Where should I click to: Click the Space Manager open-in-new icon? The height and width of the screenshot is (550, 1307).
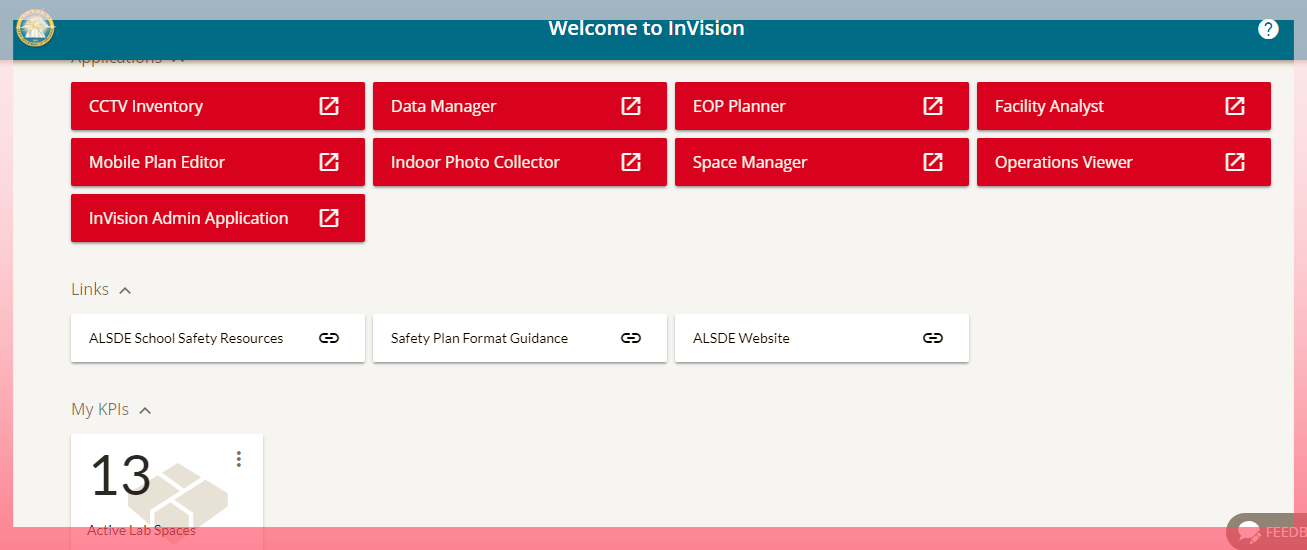933,162
